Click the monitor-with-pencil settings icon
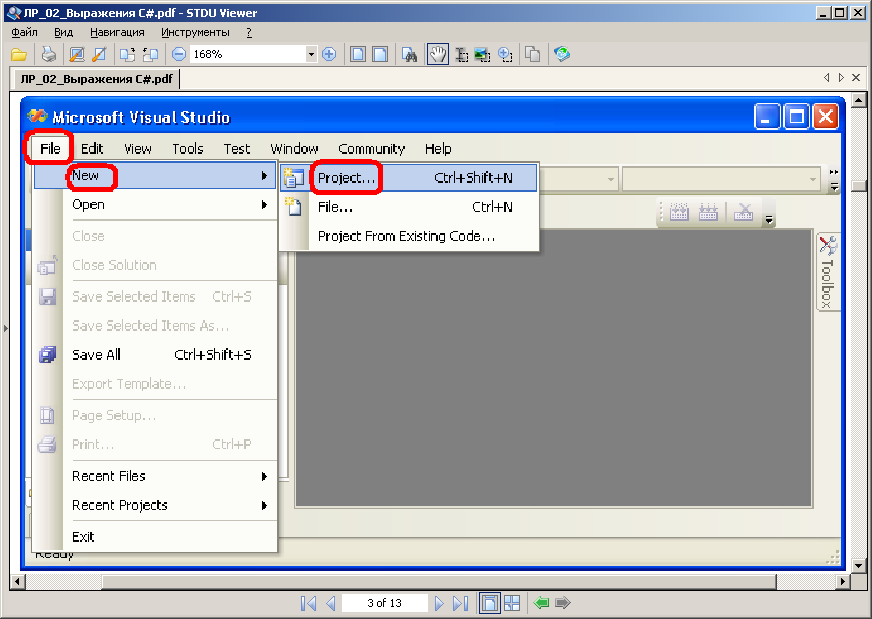The height and width of the screenshot is (619, 872). tap(77, 55)
